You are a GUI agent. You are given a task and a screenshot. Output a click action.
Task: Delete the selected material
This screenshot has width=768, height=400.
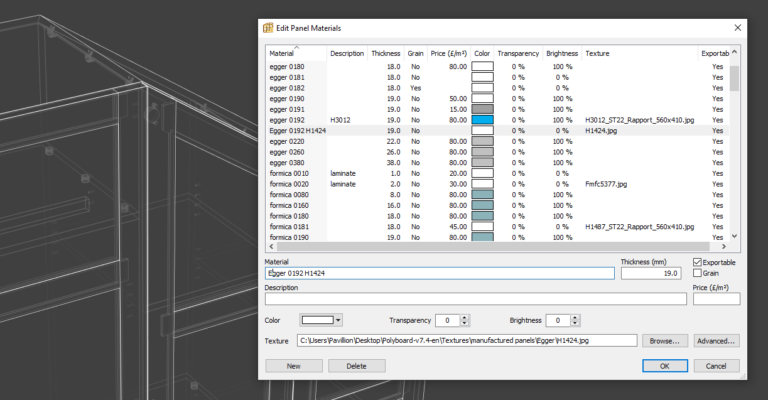click(x=356, y=366)
